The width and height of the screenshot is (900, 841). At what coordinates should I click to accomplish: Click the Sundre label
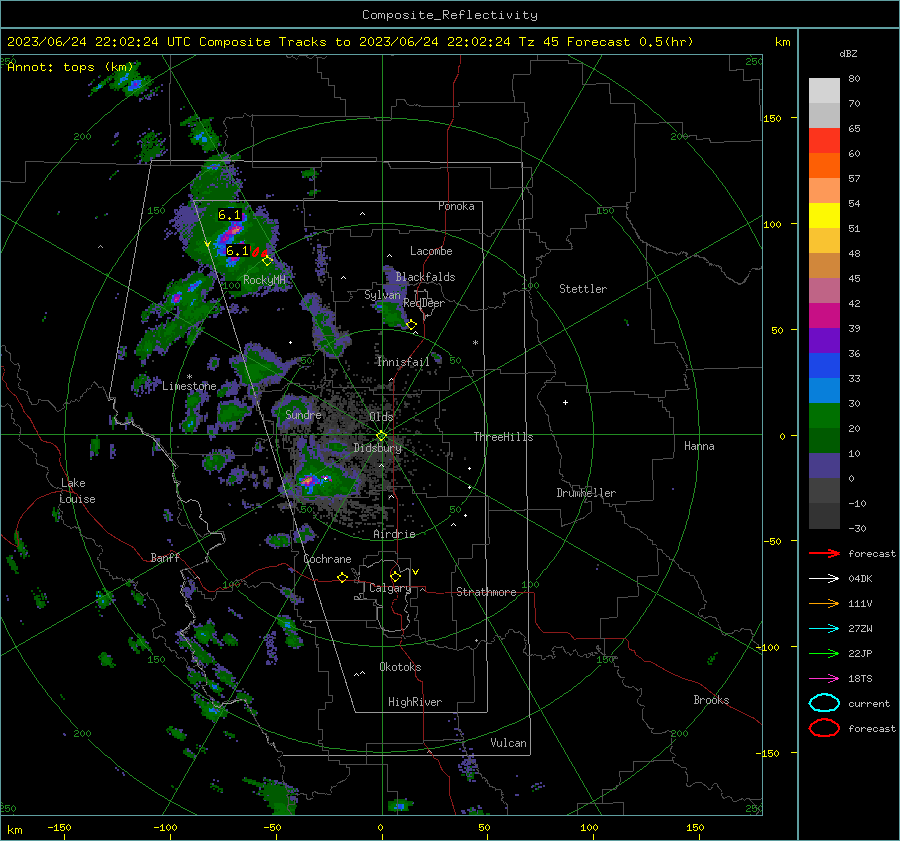pos(303,414)
